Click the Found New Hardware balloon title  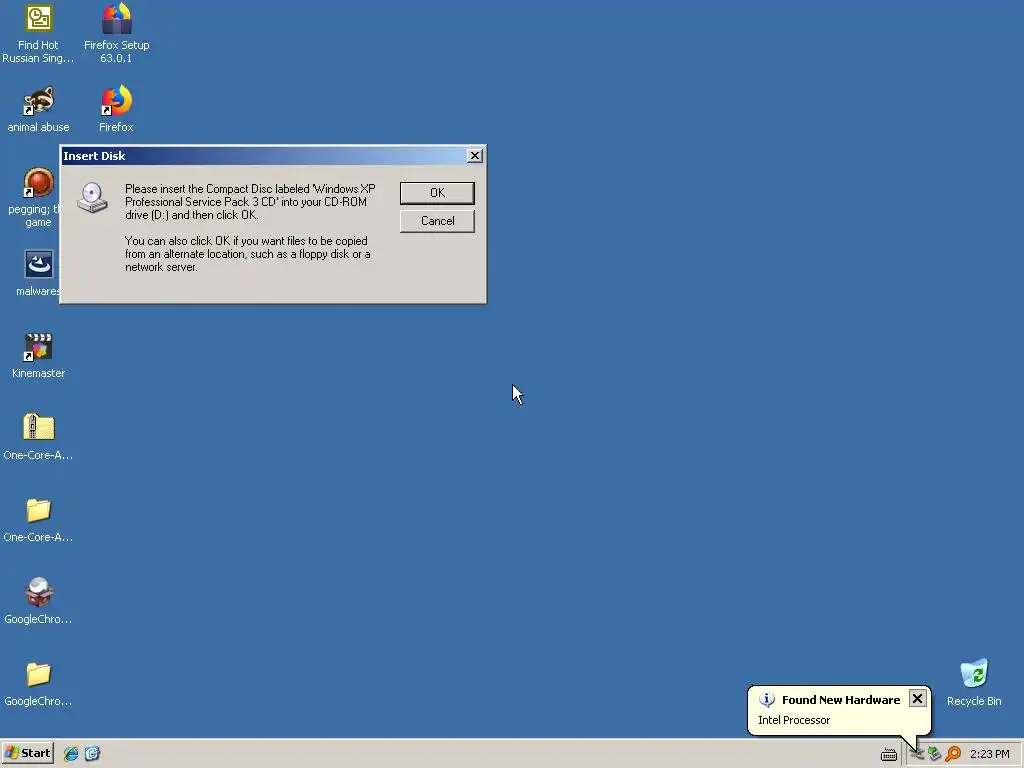pos(840,700)
